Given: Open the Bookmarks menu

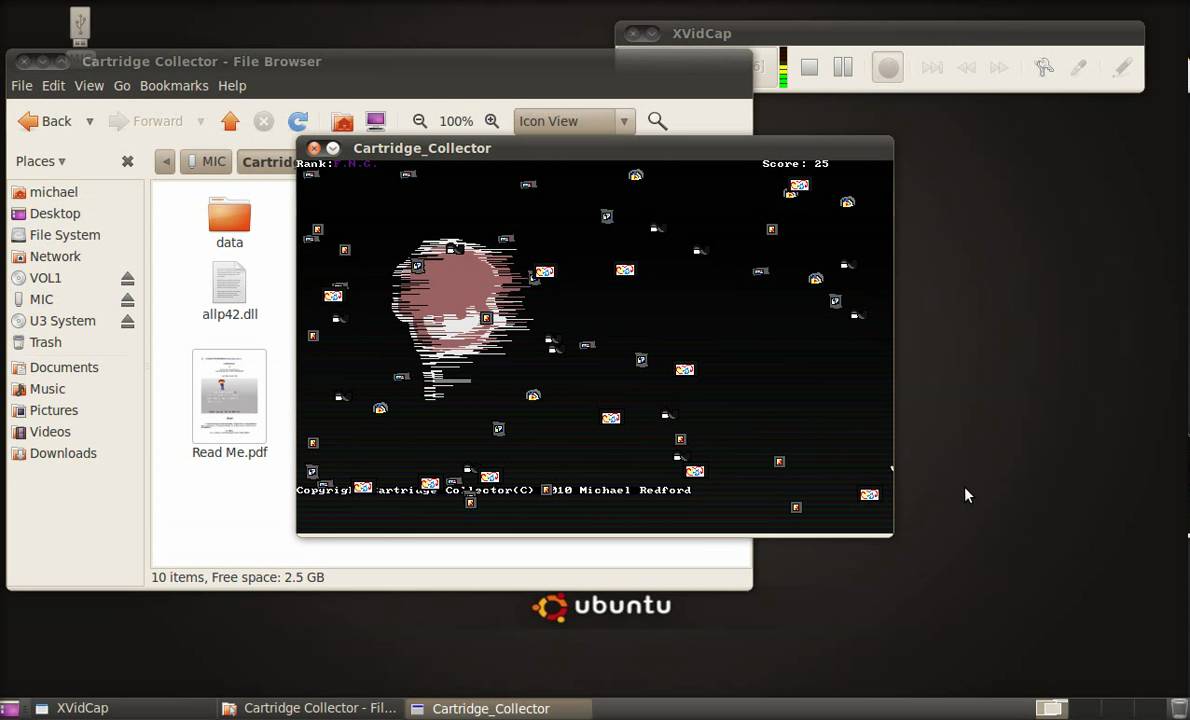Looking at the screenshot, I should tap(174, 86).
